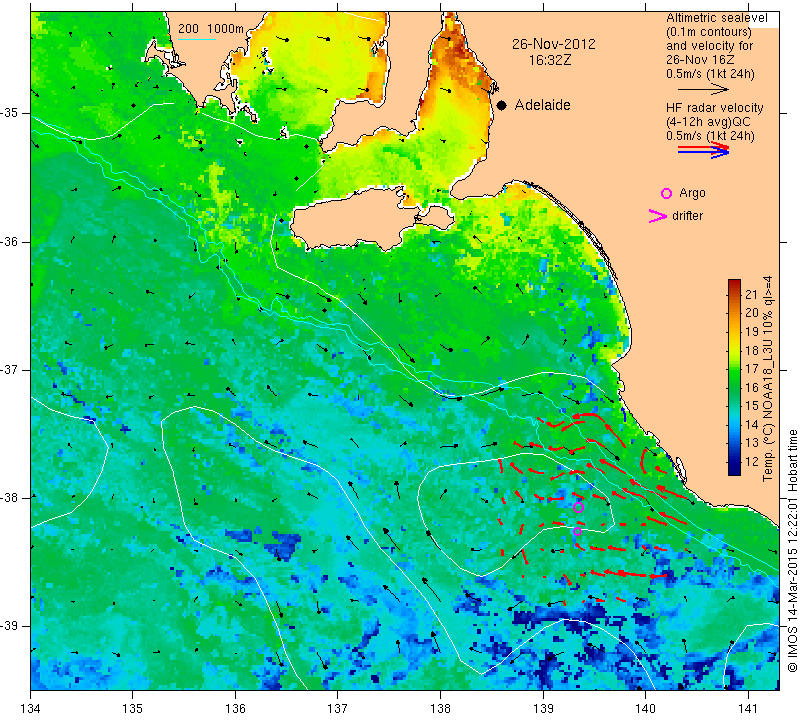Click the red-blue HF radar legend arrow
The height and width of the screenshot is (720, 800).
704,150
